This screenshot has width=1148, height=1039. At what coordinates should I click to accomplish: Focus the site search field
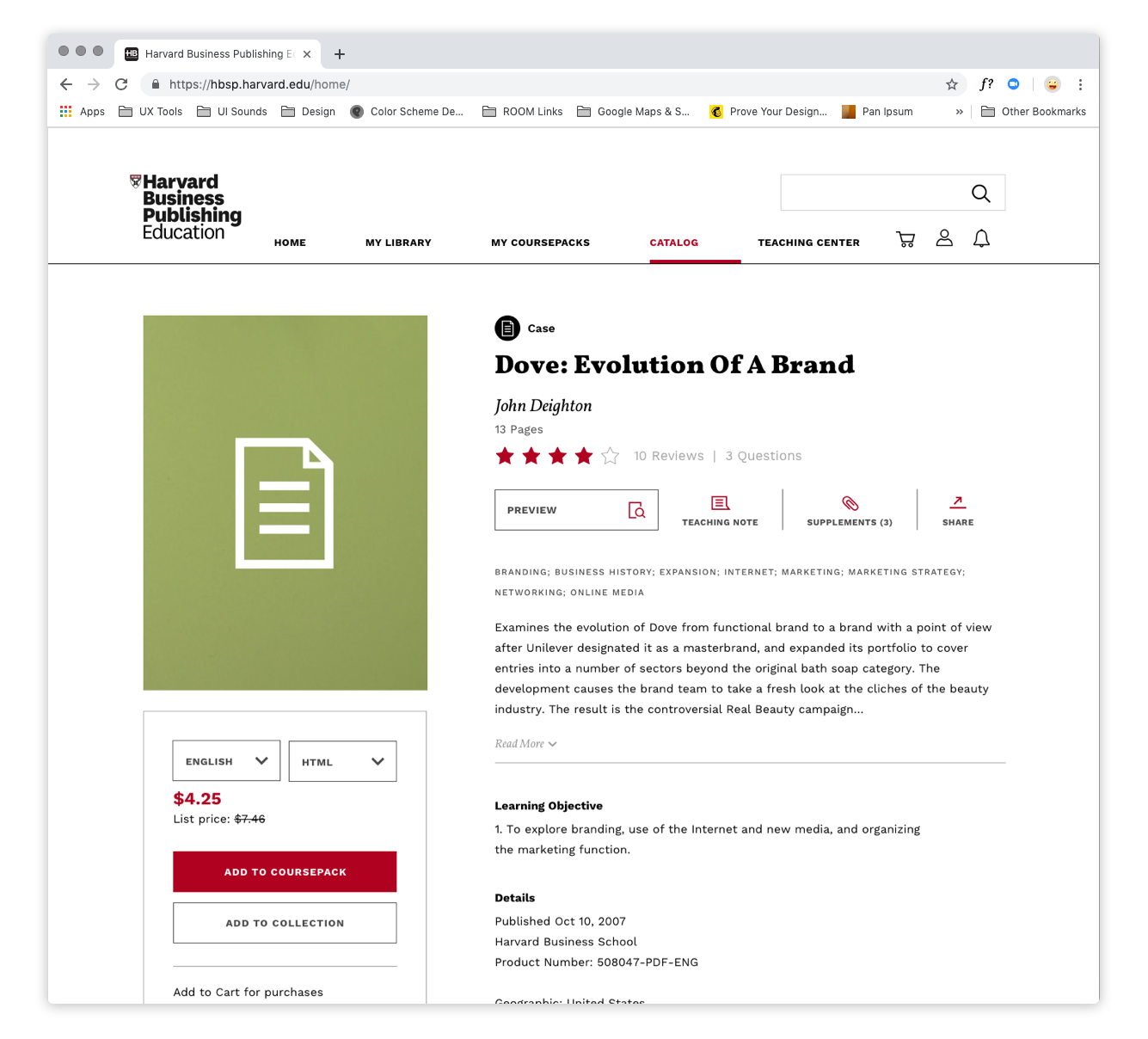point(893,193)
